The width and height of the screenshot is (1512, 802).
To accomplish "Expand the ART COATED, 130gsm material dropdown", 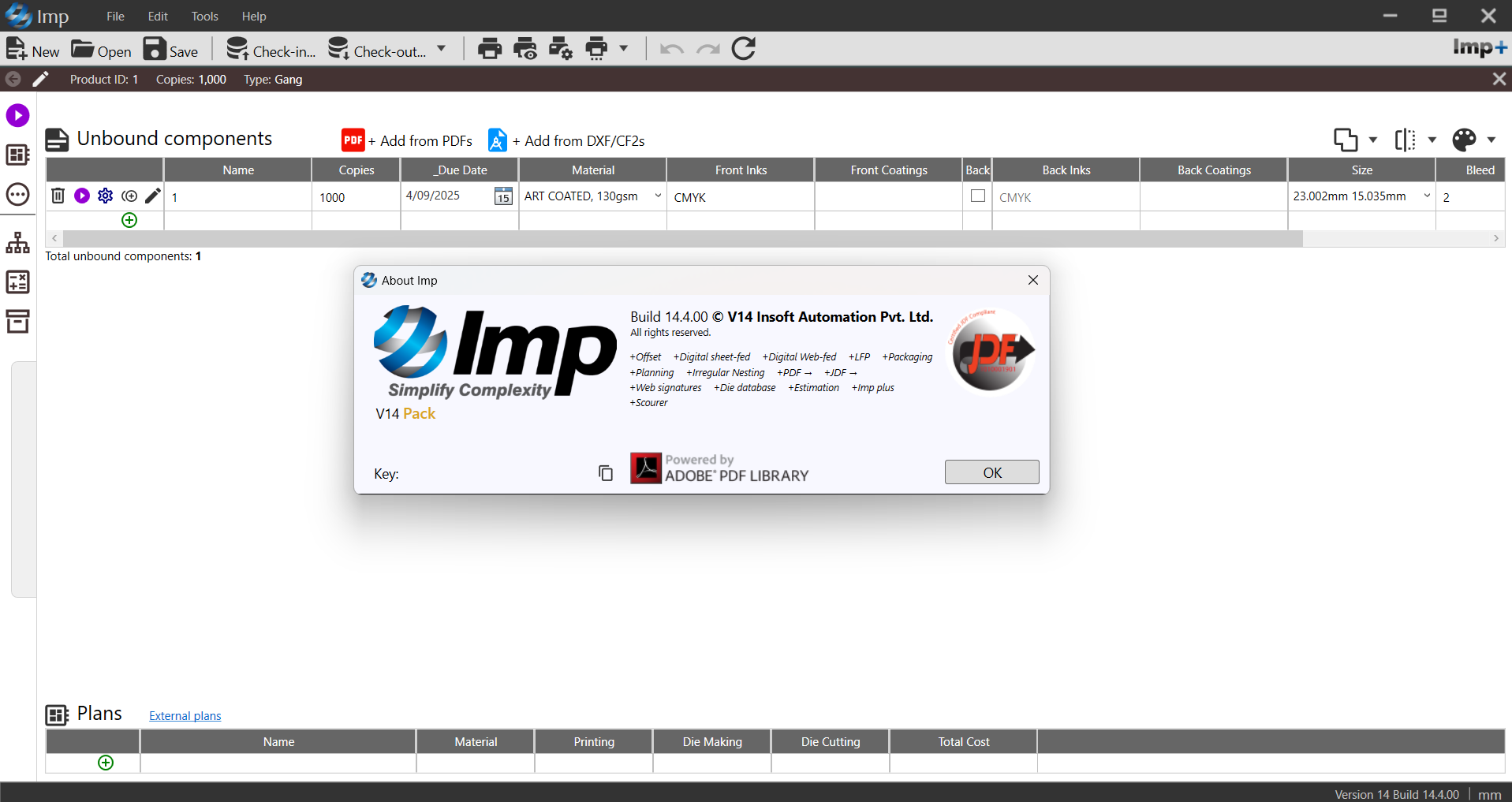I will [x=658, y=196].
